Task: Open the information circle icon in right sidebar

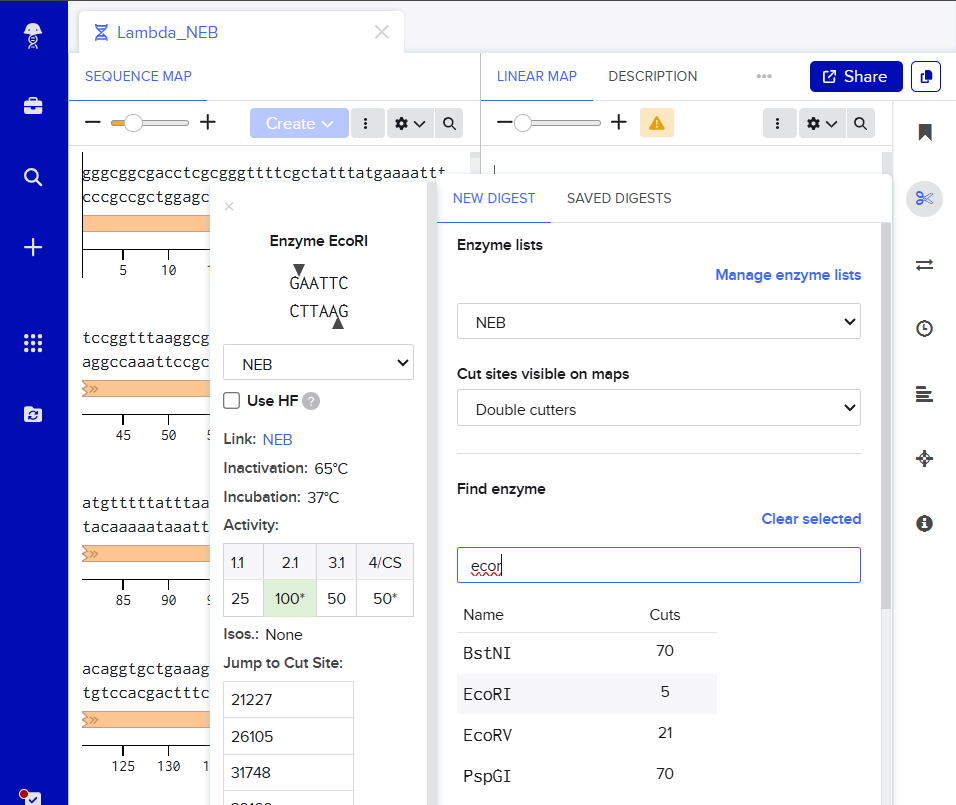Action: [924, 523]
